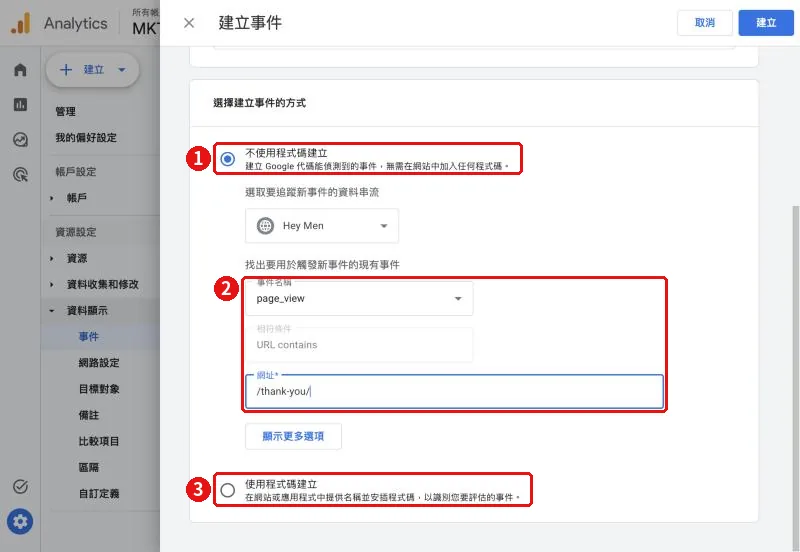Expand the 帳戶 tree item
Viewport: 800px width, 552px height.
point(52,198)
